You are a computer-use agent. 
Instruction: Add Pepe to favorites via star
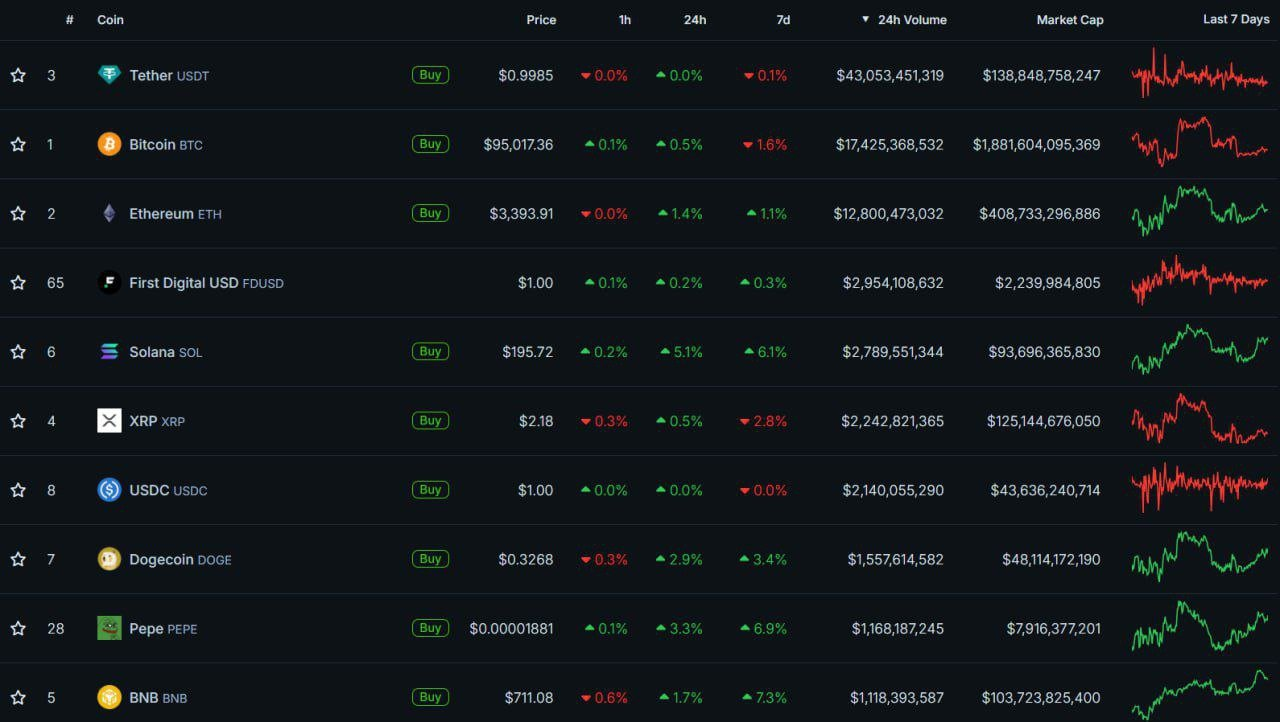point(18,628)
